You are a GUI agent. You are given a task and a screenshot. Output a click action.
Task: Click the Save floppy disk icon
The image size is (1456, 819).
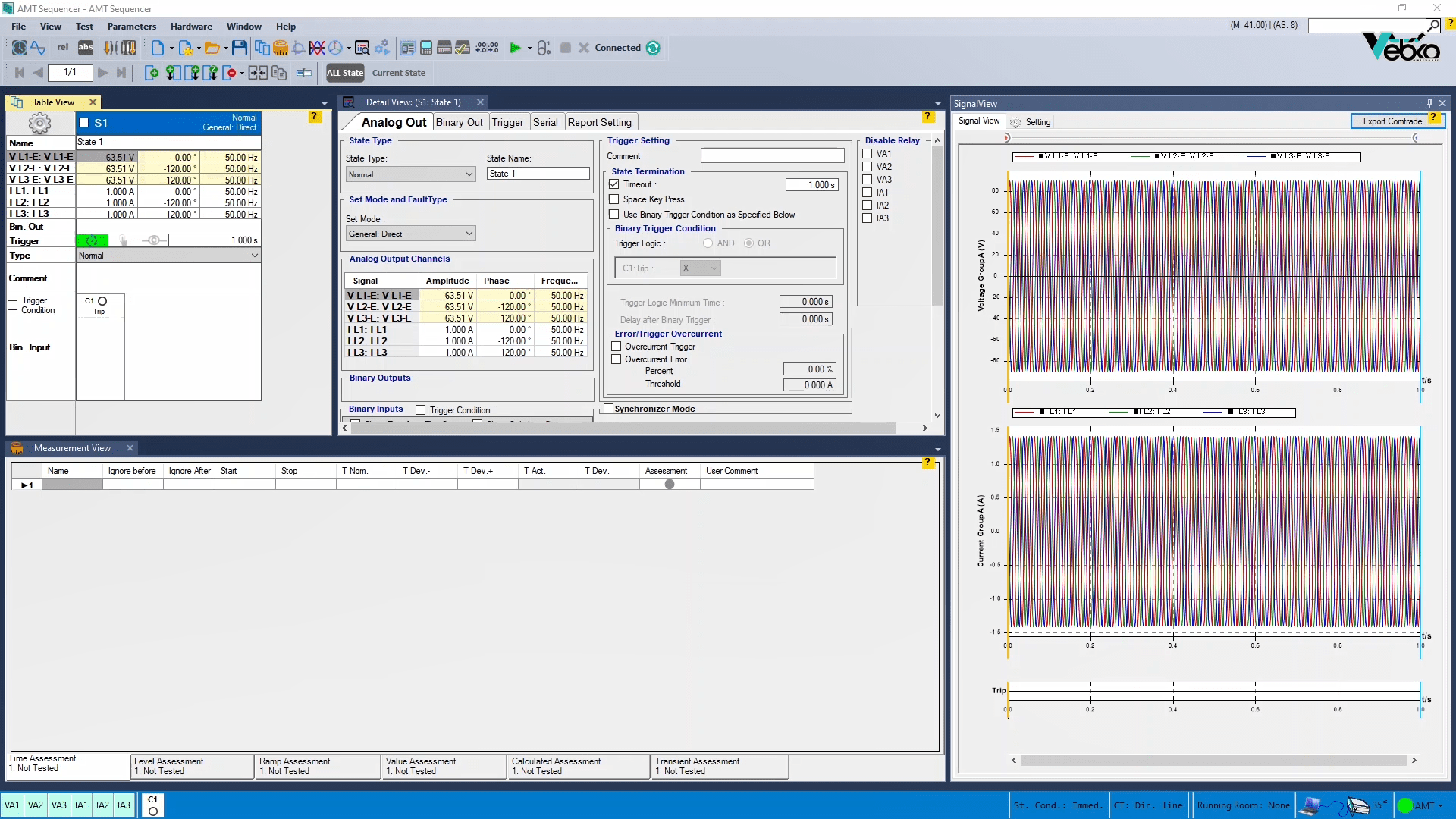240,48
